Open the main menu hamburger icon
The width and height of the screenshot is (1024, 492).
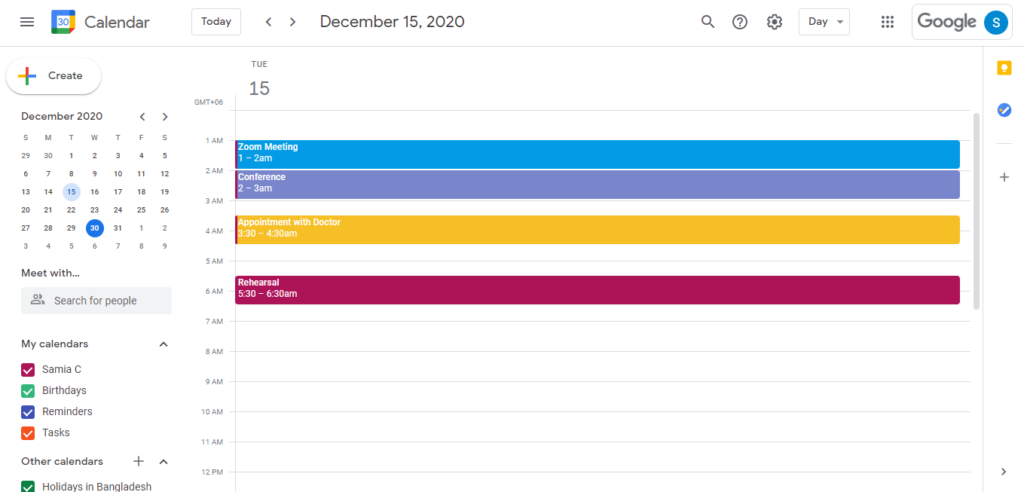pyautogui.click(x=27, y=22)
